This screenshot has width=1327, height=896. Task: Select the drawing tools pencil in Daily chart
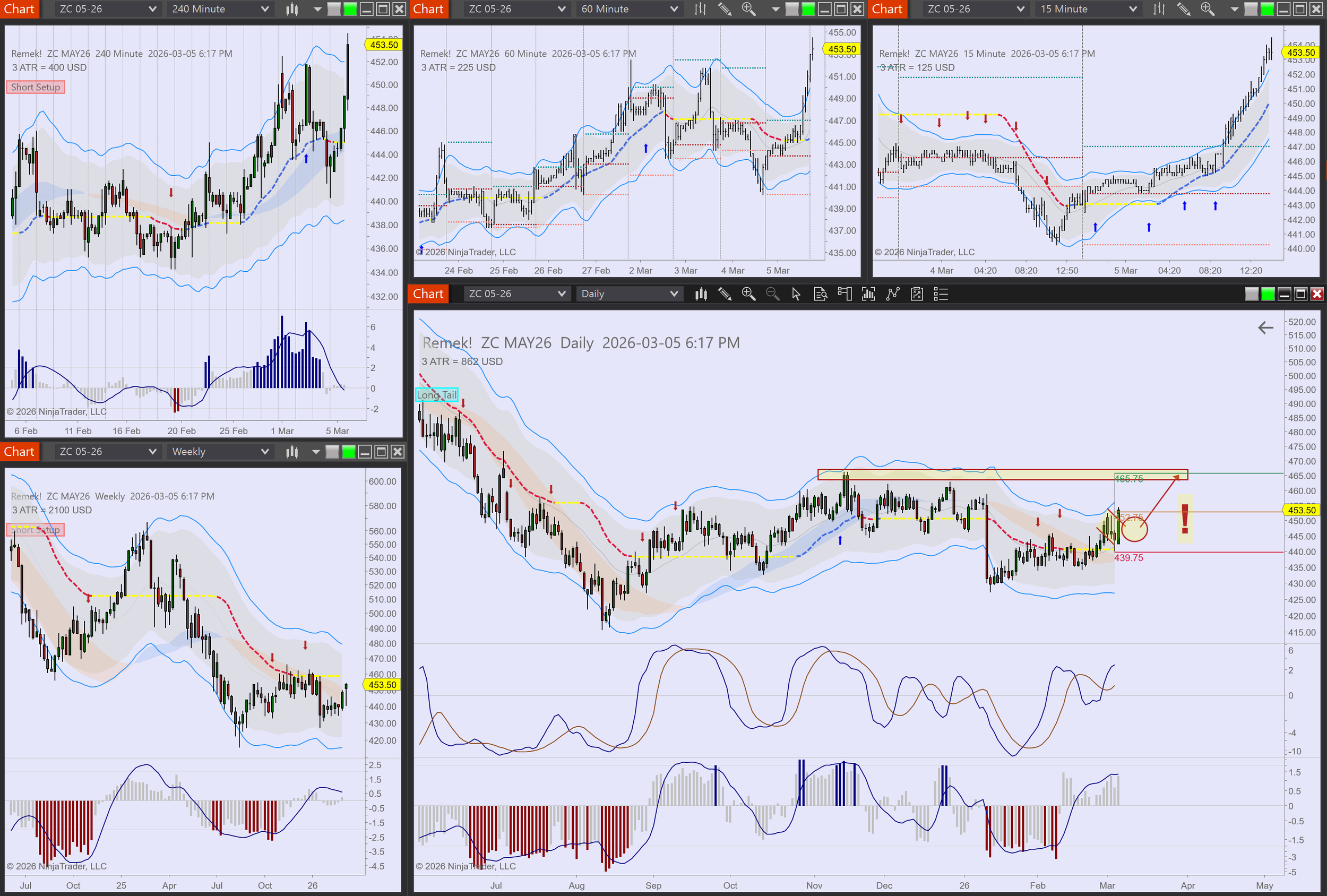click(x=725, y=294)
